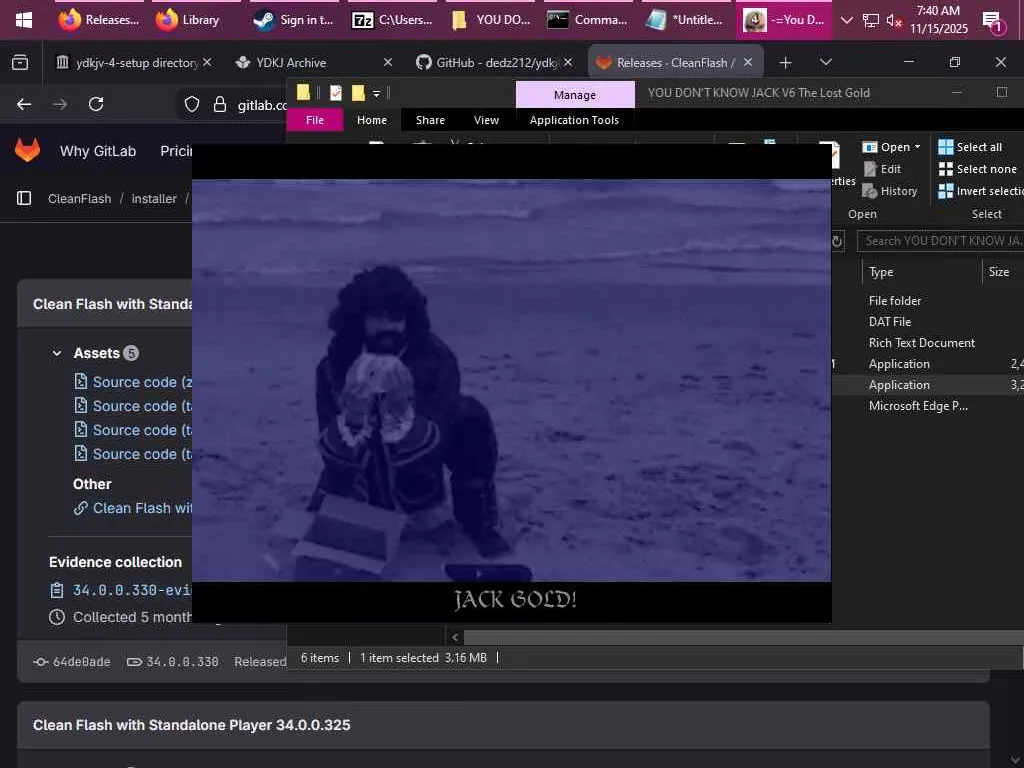Click the tracking protection shield icon
The width and height of the screenshot is (1024, 768).
pyautogui.click(x=191, y=104)
